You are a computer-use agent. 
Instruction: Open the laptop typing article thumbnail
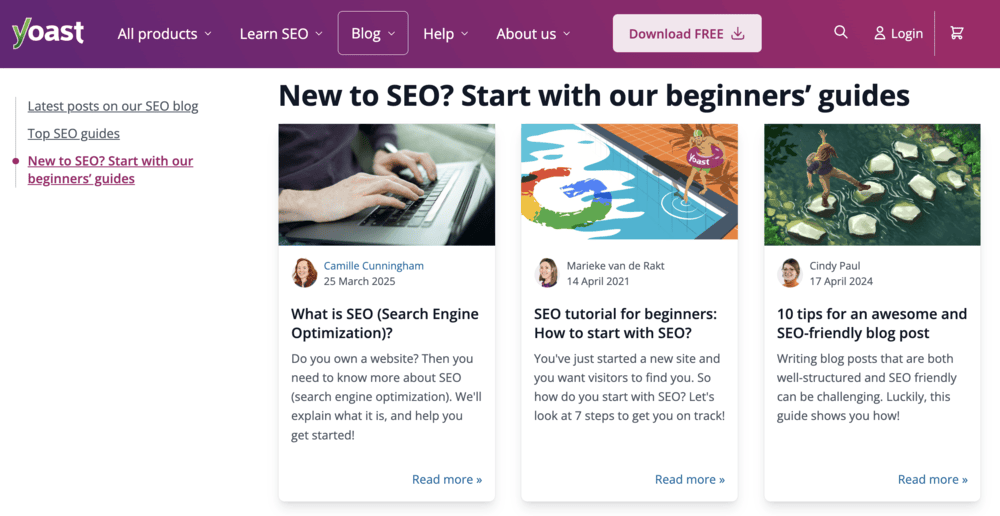[387, 184]
